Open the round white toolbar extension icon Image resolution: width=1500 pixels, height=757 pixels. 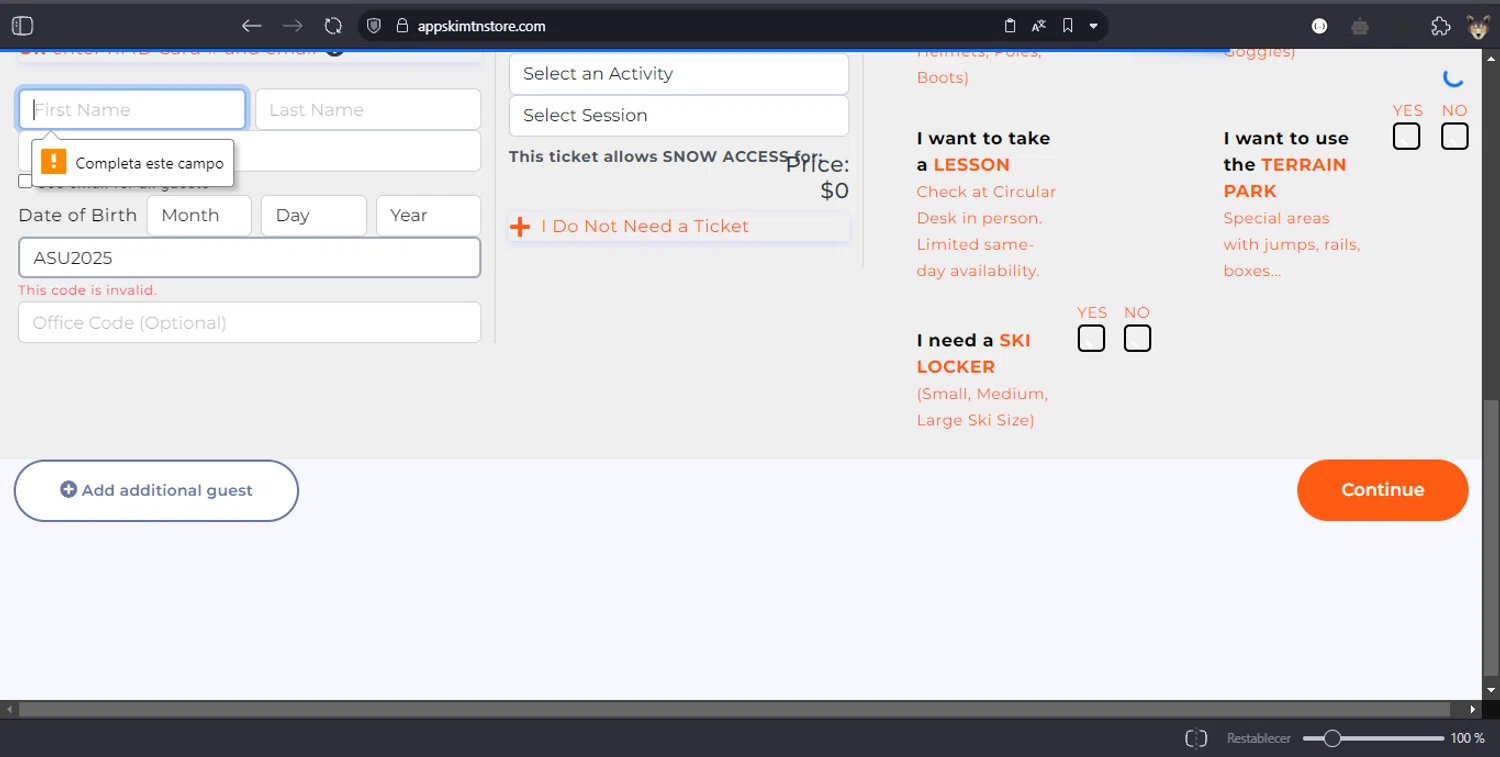pyautogui.click(x=1319, y=26)
